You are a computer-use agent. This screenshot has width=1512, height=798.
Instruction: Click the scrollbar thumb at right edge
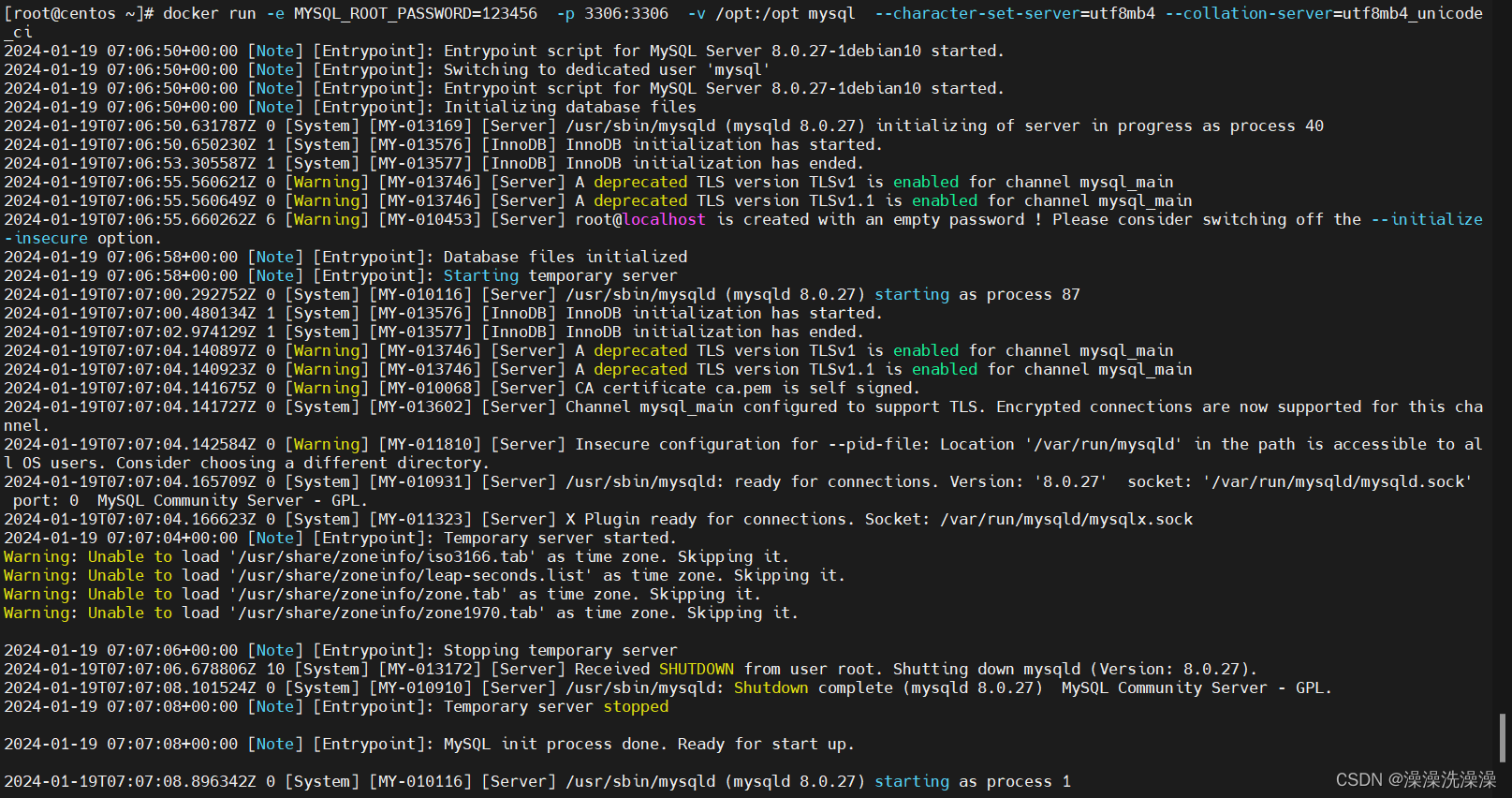coord(1503,738)
